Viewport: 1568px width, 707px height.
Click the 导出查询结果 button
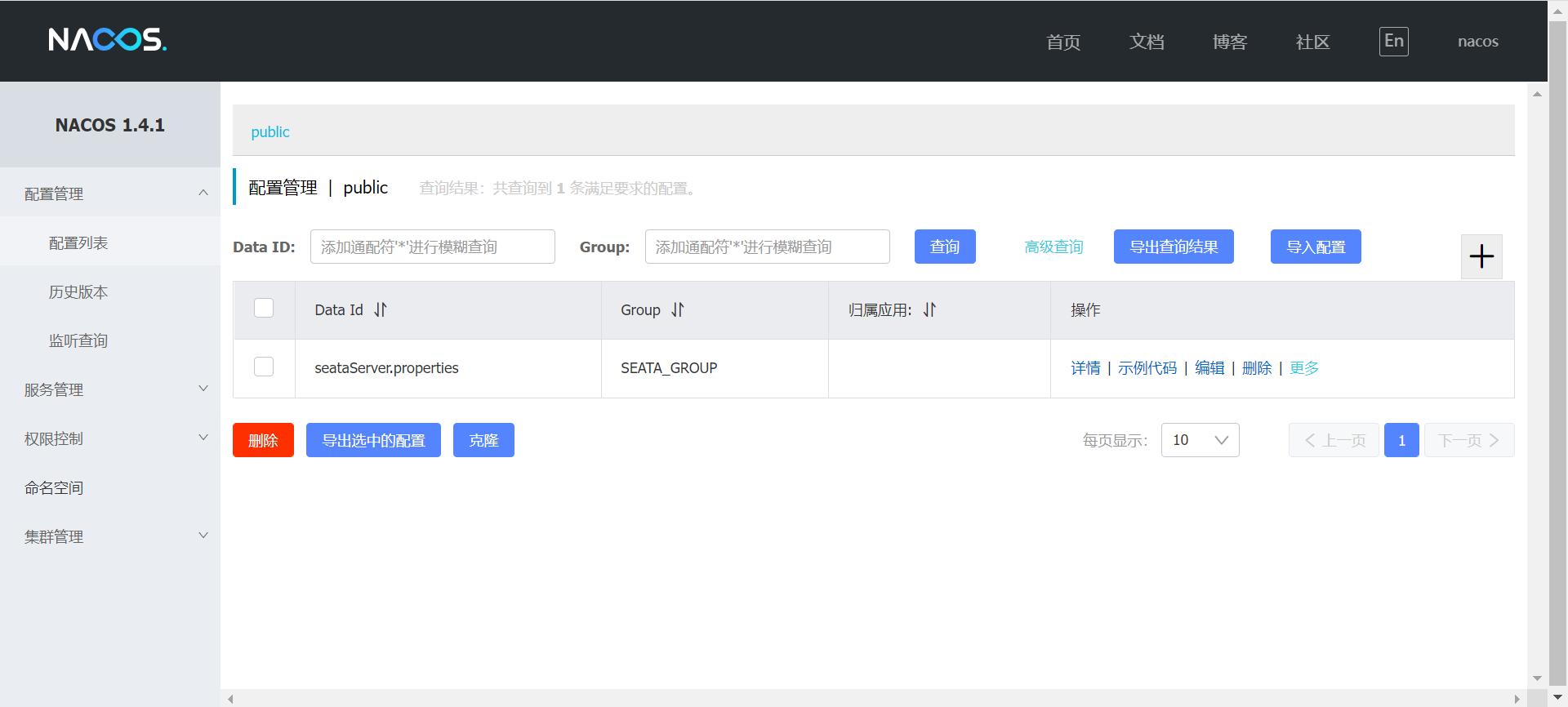tap(1174, 247)
